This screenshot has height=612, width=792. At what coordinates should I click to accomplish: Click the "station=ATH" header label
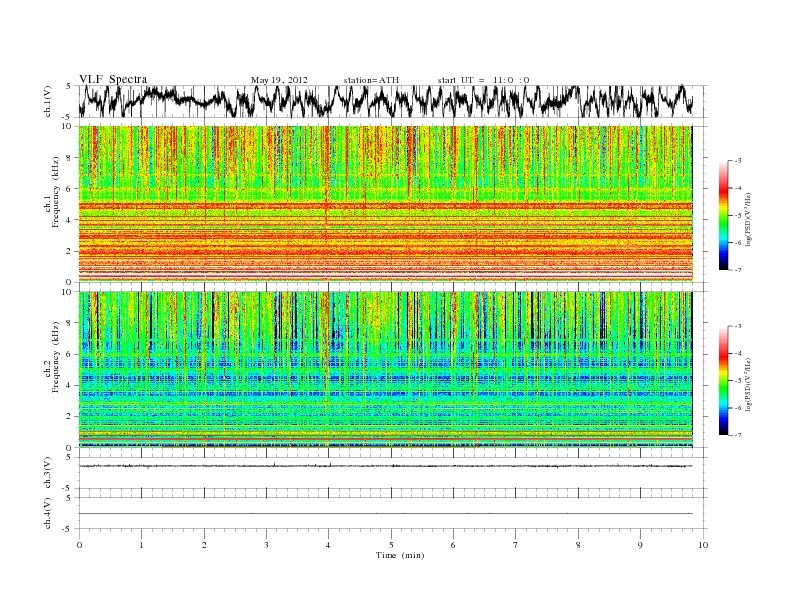coord(371,80)
